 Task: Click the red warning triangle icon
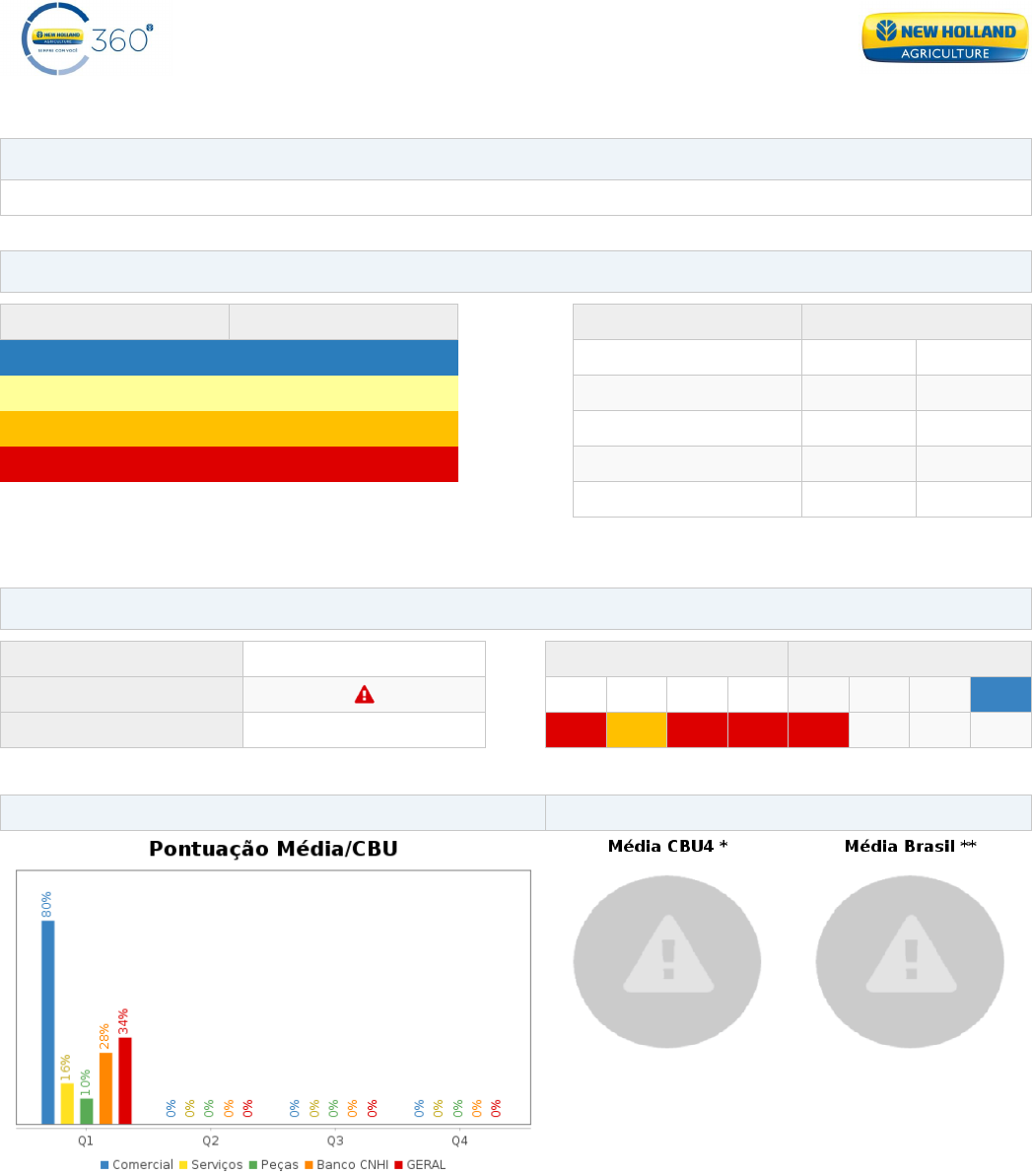[364, 695]
